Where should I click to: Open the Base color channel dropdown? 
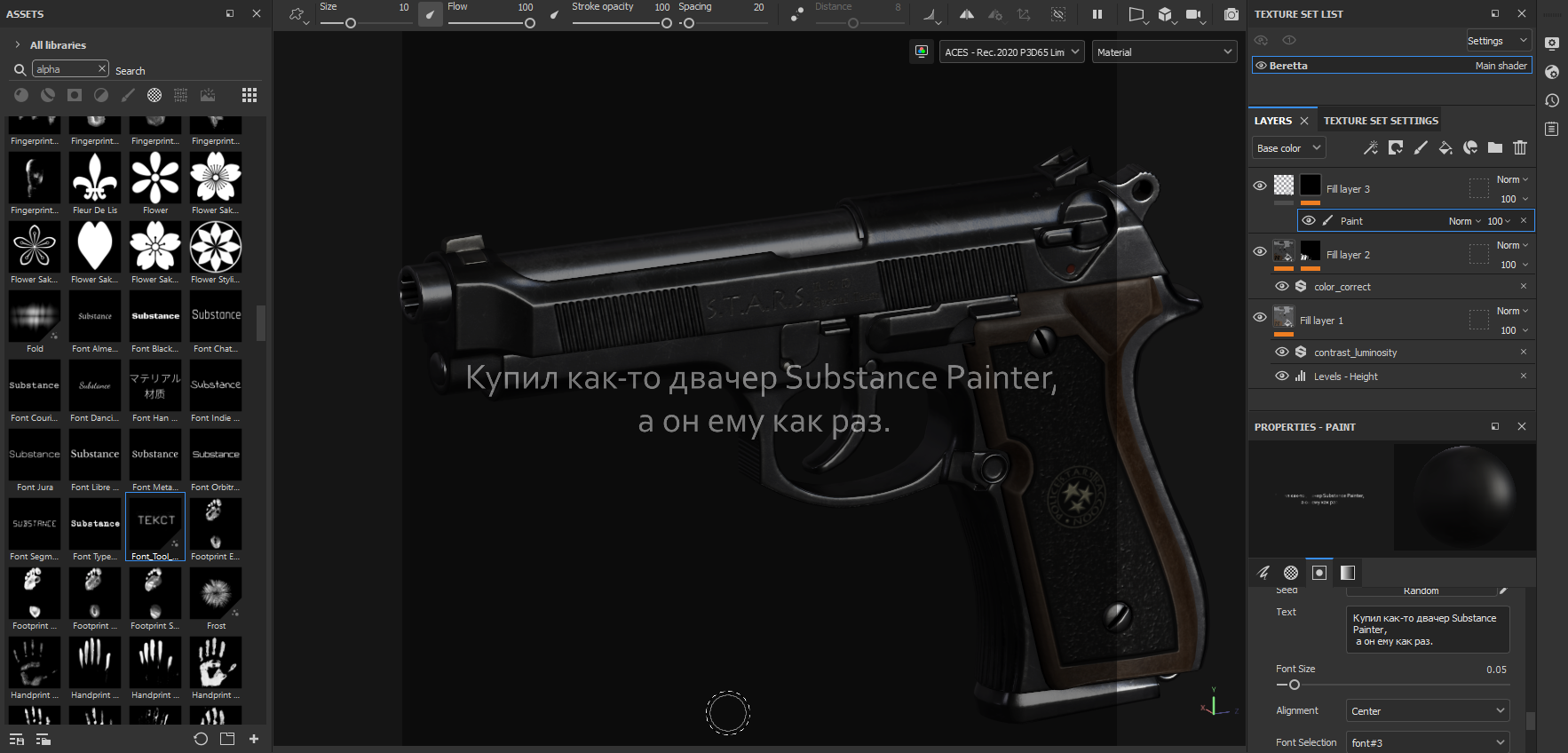click(1289, 148)
